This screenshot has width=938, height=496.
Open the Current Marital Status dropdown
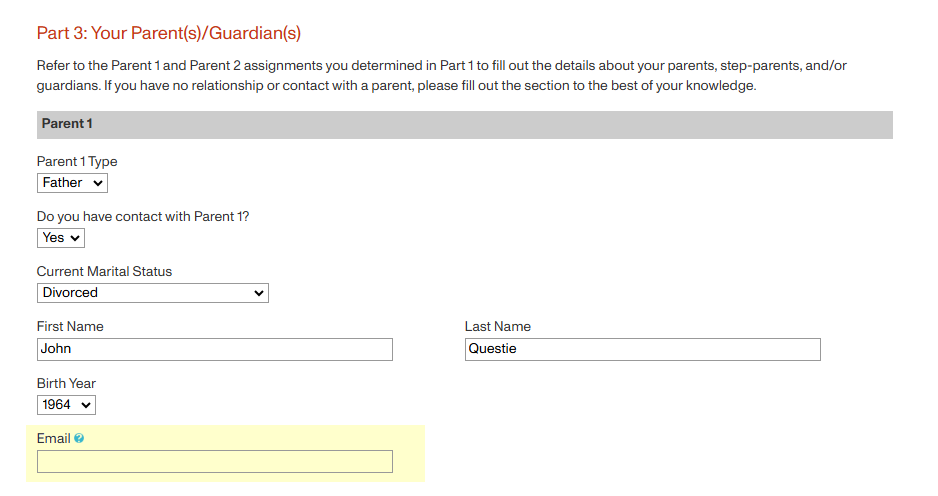click(x=153, y=293)
